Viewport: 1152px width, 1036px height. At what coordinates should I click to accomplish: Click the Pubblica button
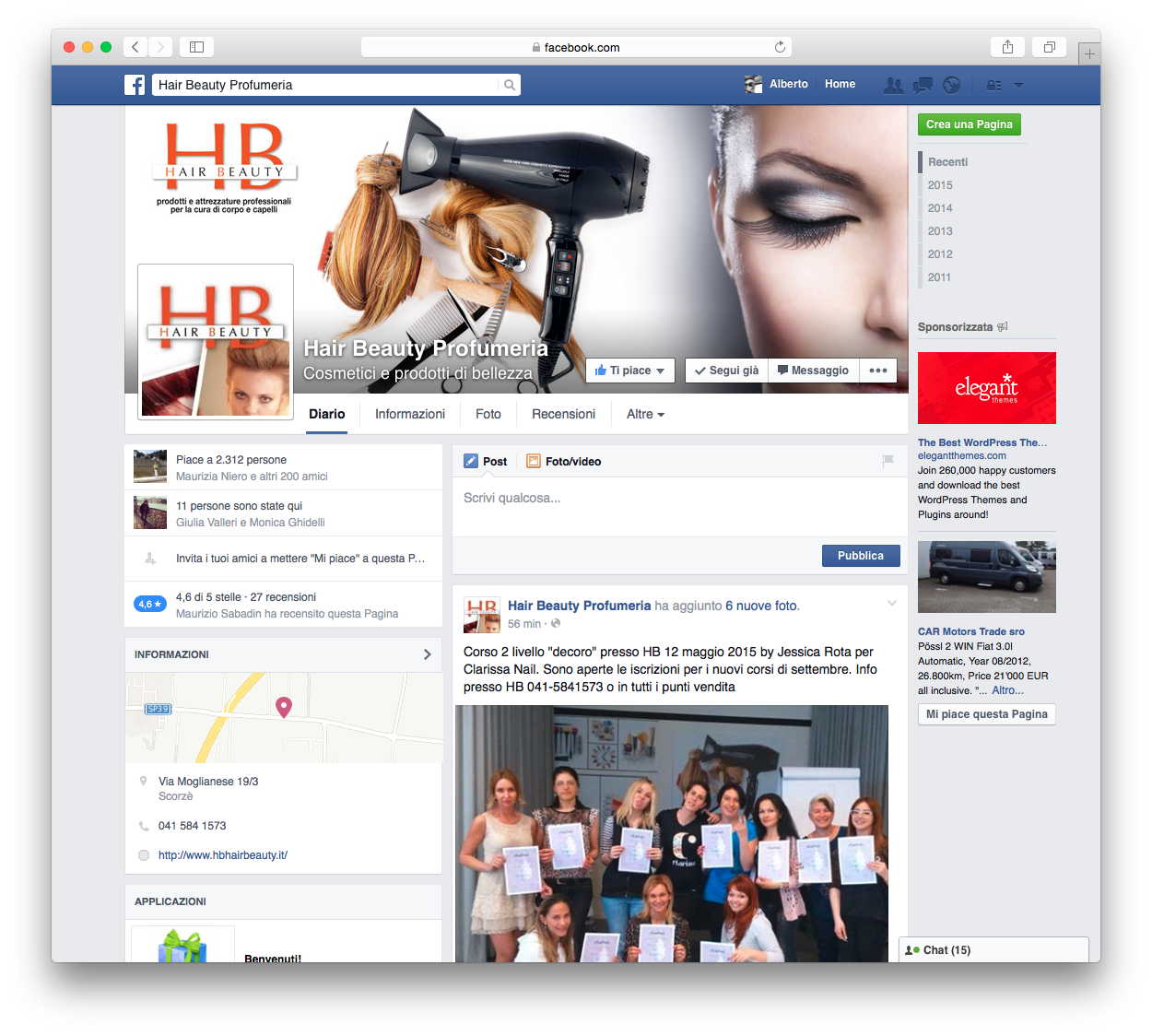click(x=861, y=556)
